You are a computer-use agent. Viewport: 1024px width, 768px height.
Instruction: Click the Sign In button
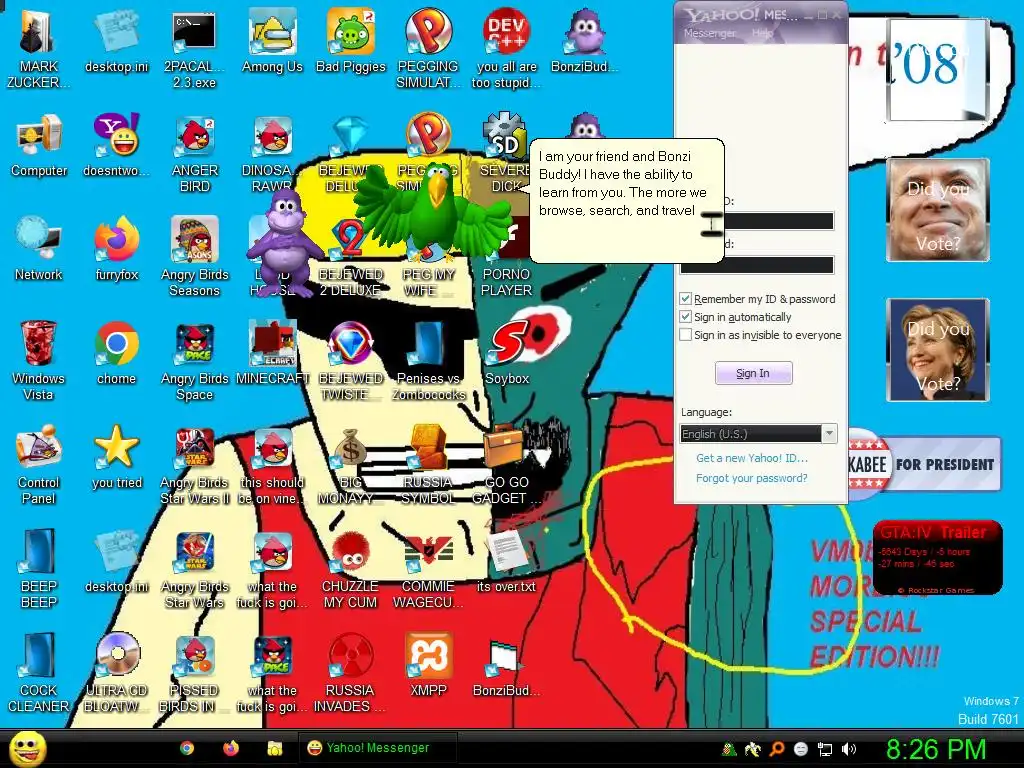click(x=754, y=374)
